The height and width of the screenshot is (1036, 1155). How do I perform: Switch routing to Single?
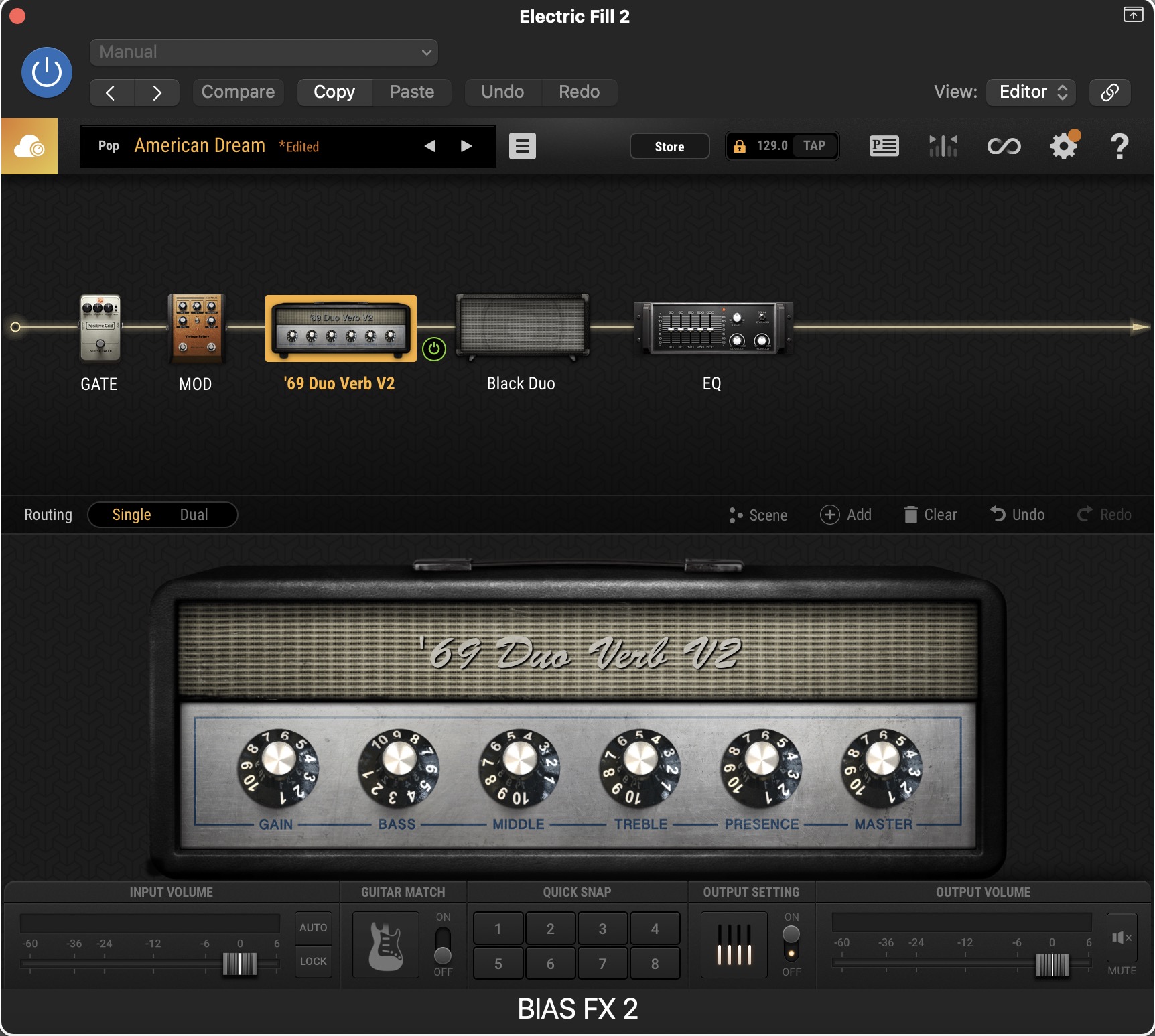[x=131, y=515]
